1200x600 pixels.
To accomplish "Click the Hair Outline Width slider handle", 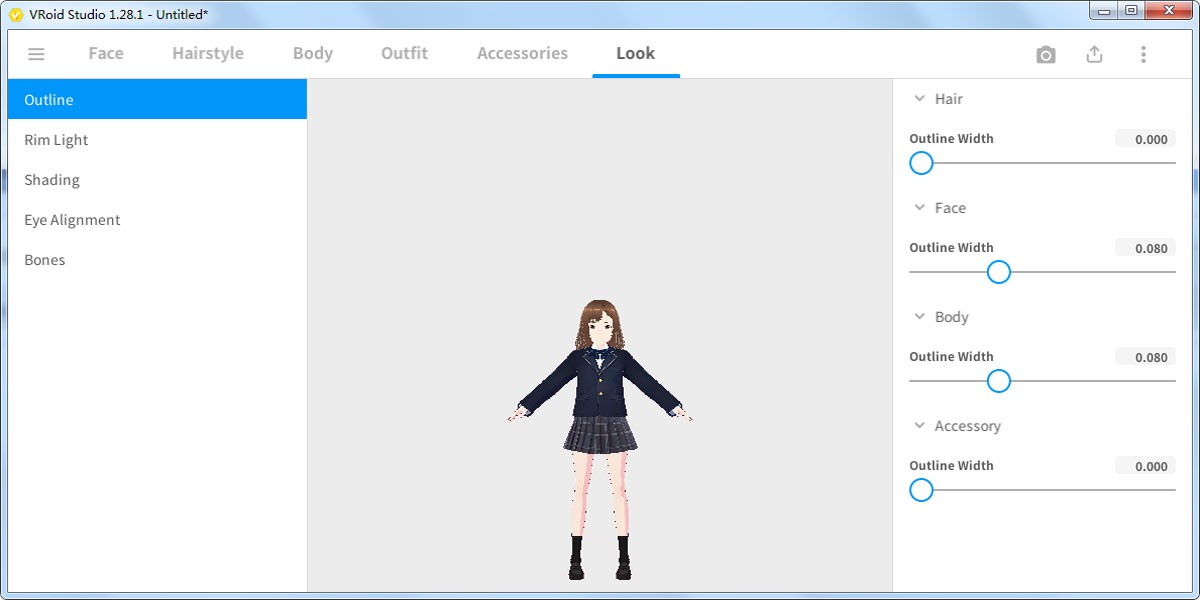I will click(921, 162).
